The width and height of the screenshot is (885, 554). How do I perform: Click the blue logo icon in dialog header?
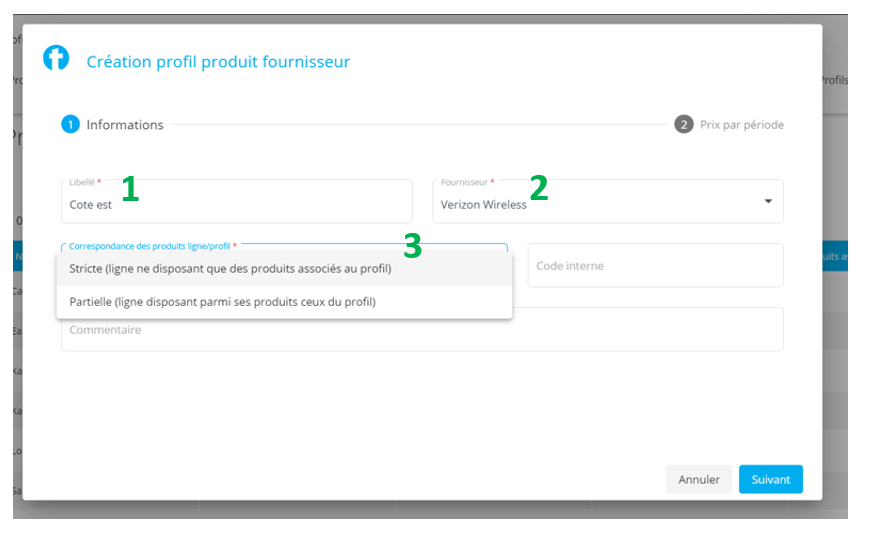56,58
